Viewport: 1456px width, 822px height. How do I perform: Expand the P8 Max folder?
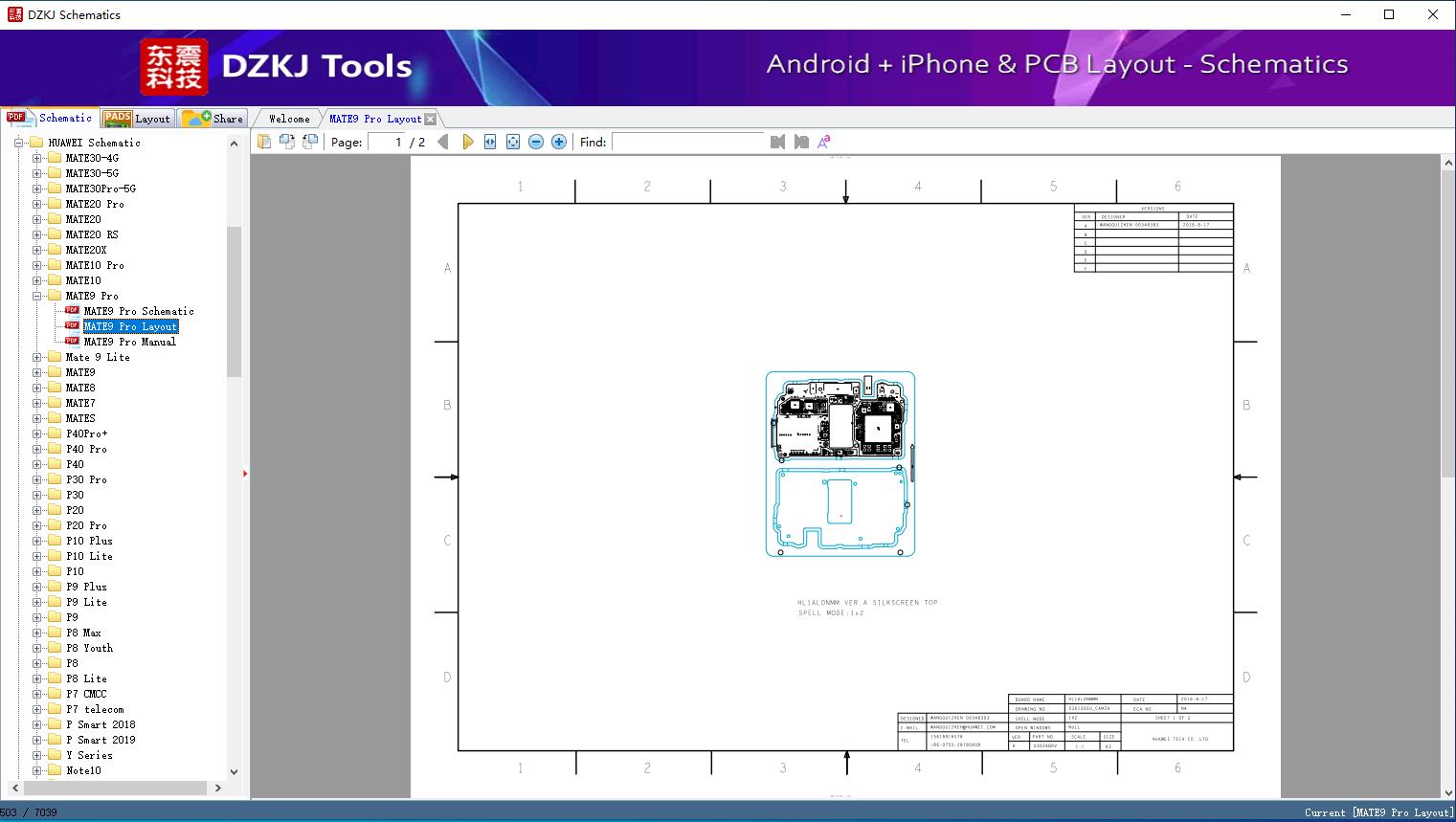click(36, 633)
